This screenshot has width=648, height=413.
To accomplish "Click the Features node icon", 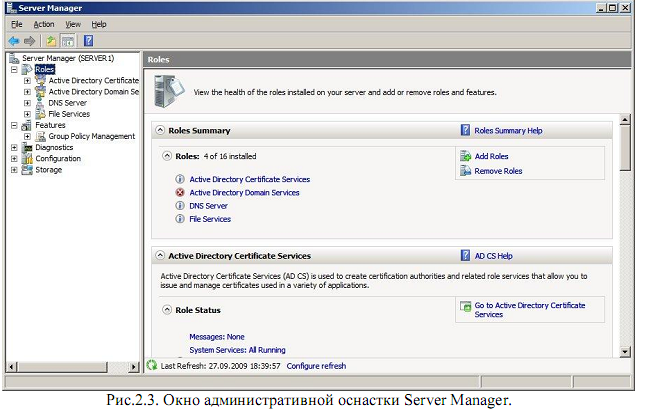I will 27,125.
